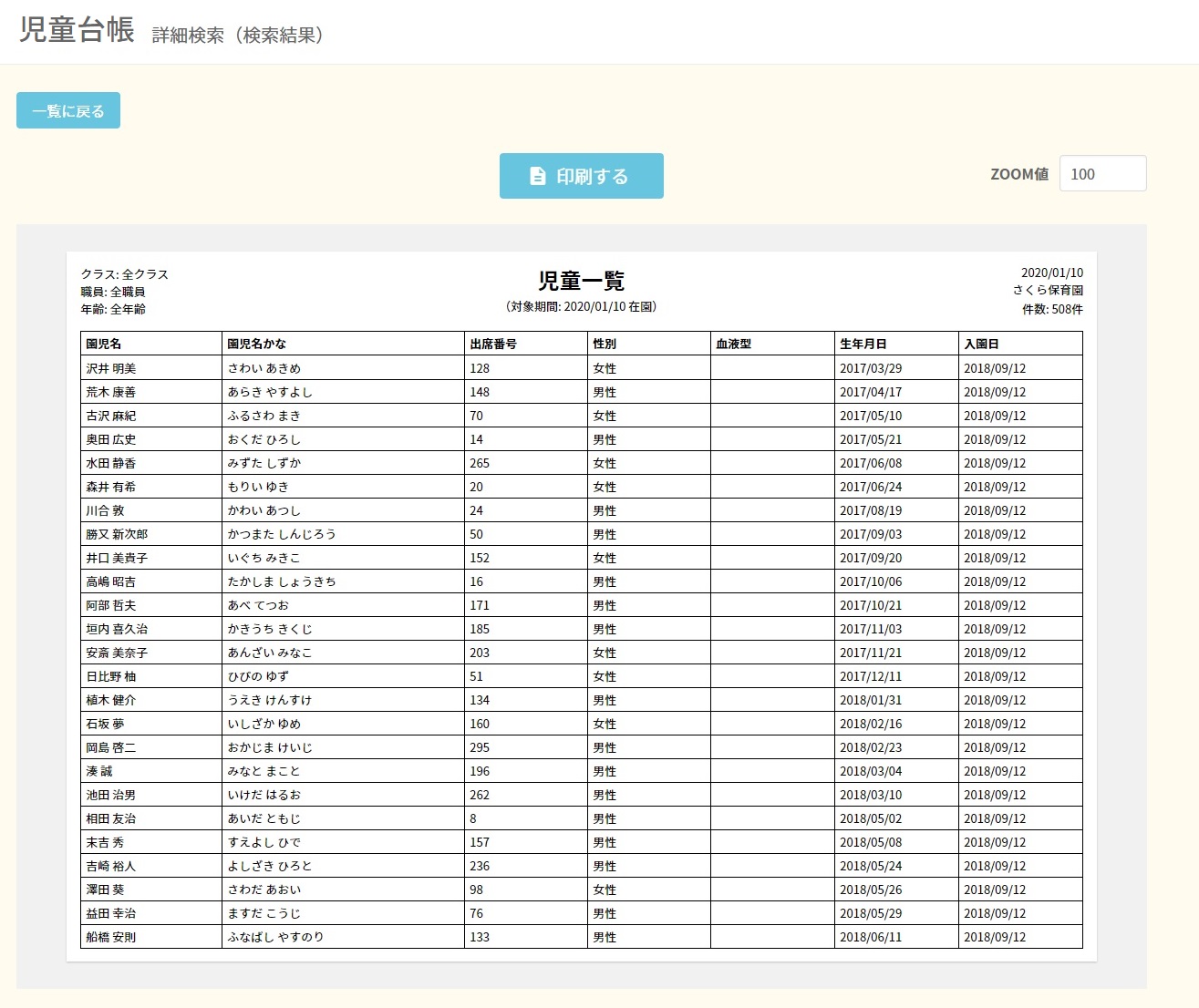Click the kana かつまた しんじろう
The height and width of the screenshot is (1008, 1199).
click(282, 534)
